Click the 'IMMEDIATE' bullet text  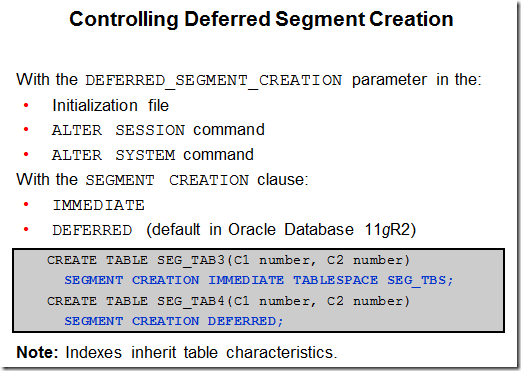point(99,205)
